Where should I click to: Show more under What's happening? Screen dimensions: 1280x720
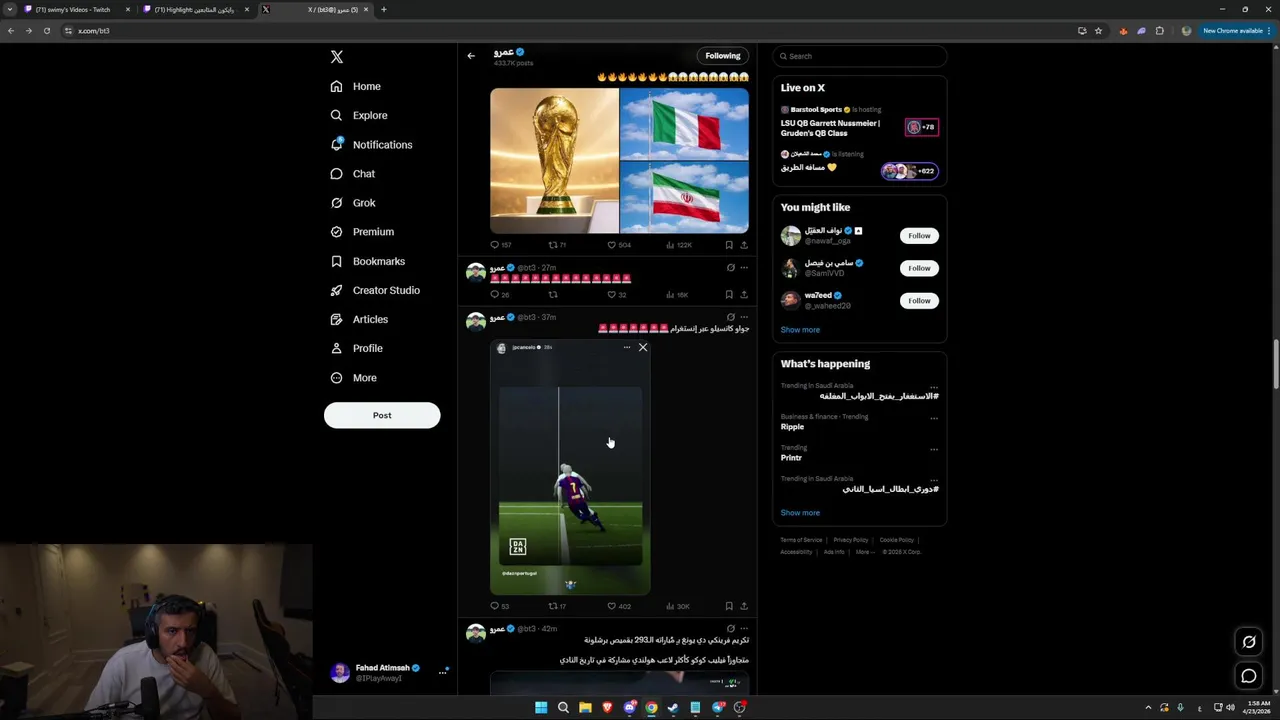pos(800,513)
